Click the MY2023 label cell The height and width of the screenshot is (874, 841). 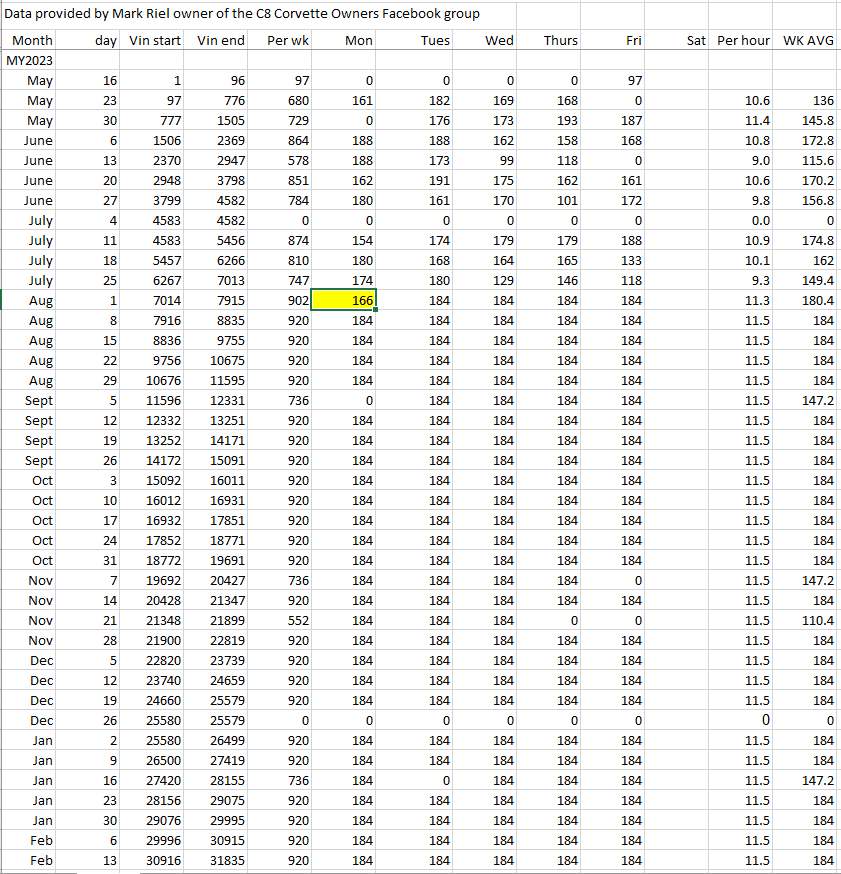(30, 60)
